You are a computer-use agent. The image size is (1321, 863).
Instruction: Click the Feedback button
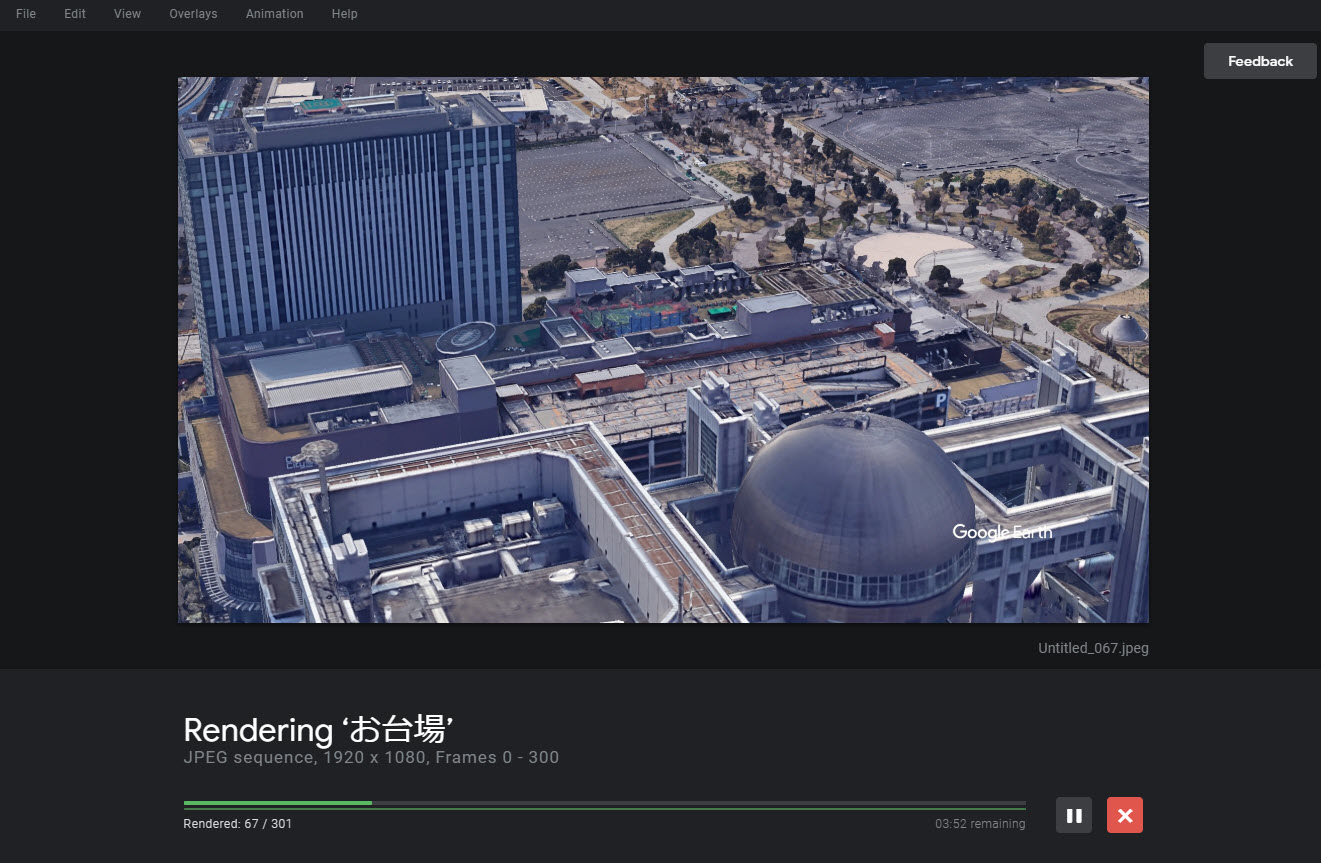(x=1260, y=61)
